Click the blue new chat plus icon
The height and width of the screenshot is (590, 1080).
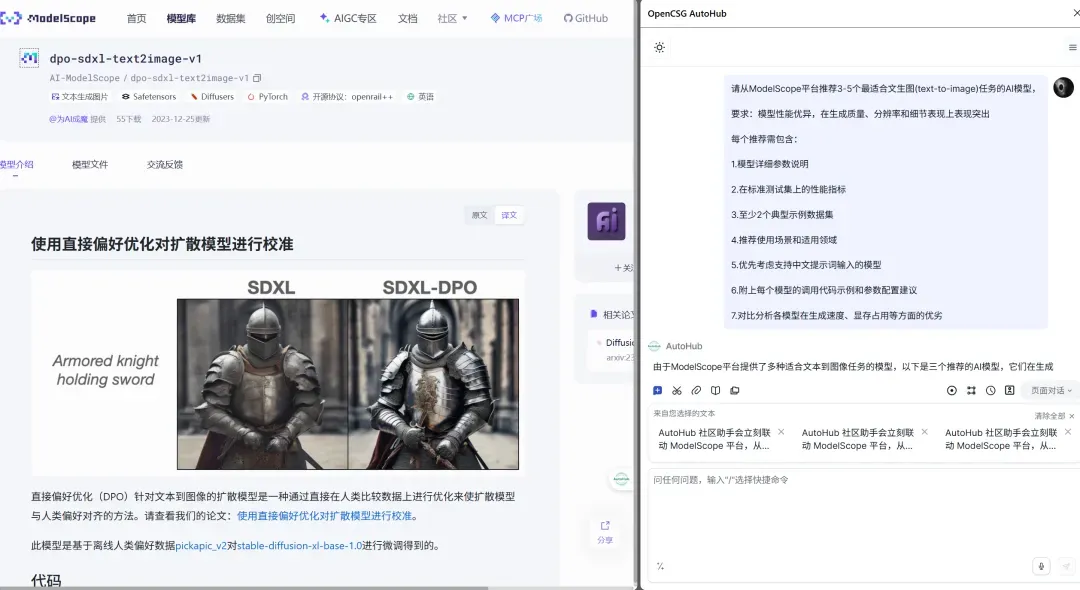[658, 390]
